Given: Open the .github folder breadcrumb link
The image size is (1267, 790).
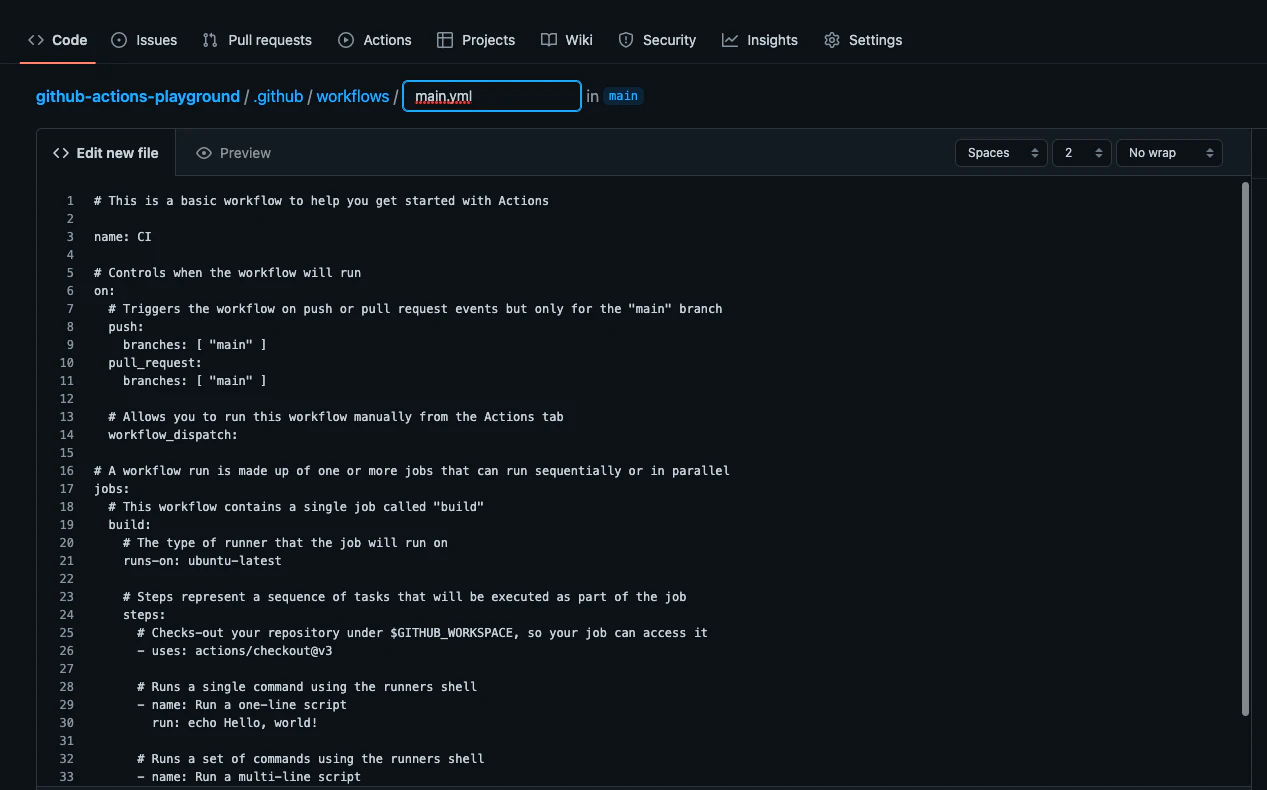Looking at the screenshot, I should pyautogui.click(x=278, y=97).
